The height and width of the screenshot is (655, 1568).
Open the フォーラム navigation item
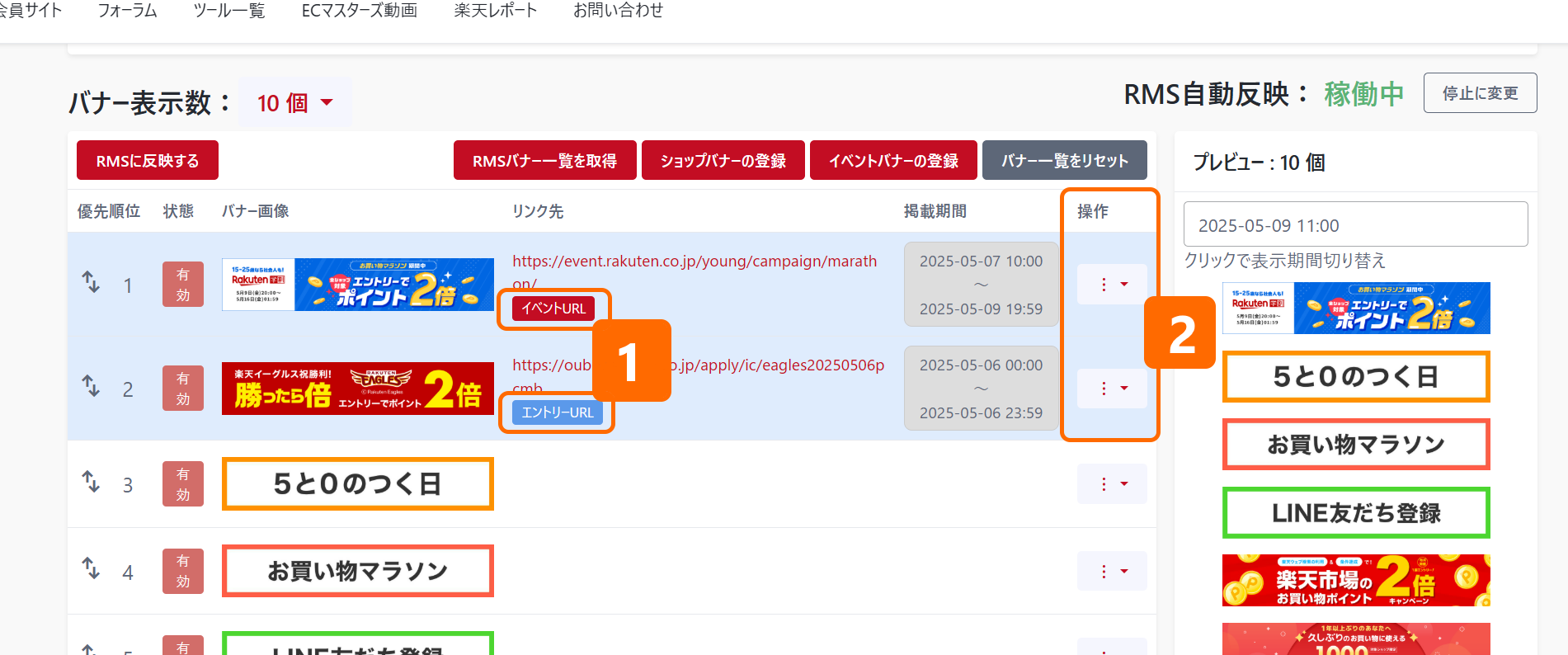click(x=127, y=11)
